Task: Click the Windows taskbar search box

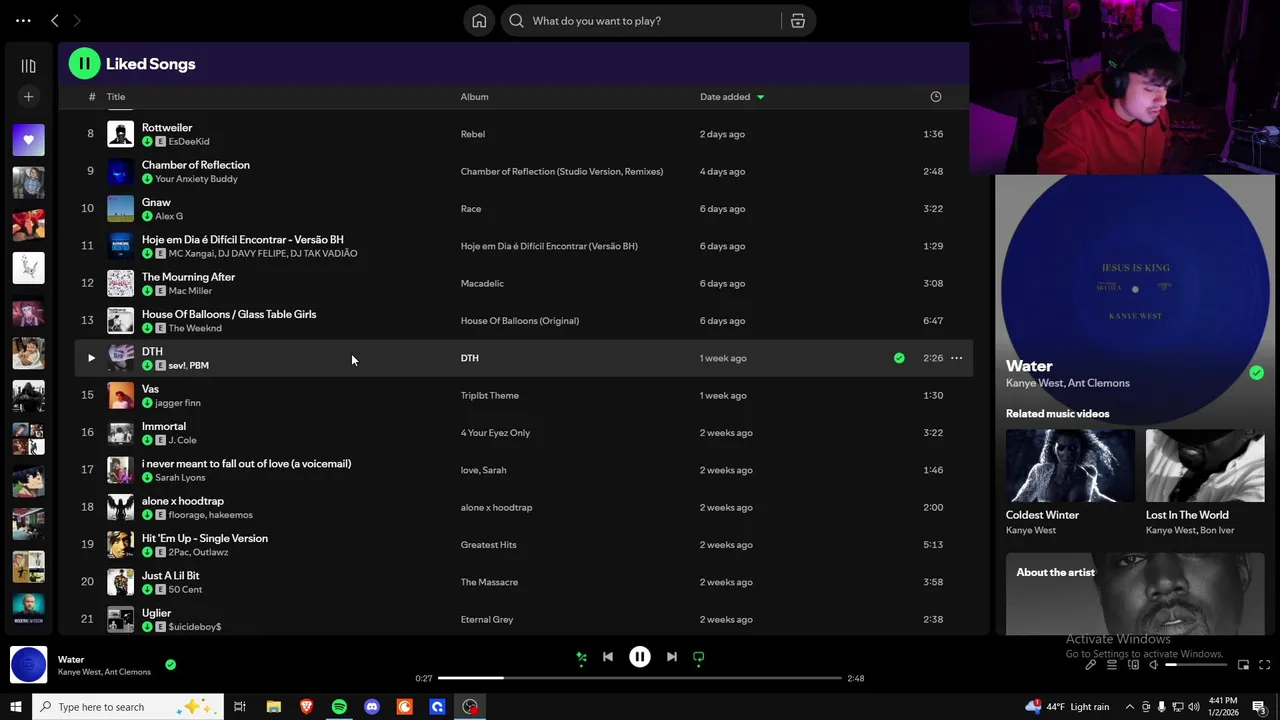Action: click(x=128, y=707)
